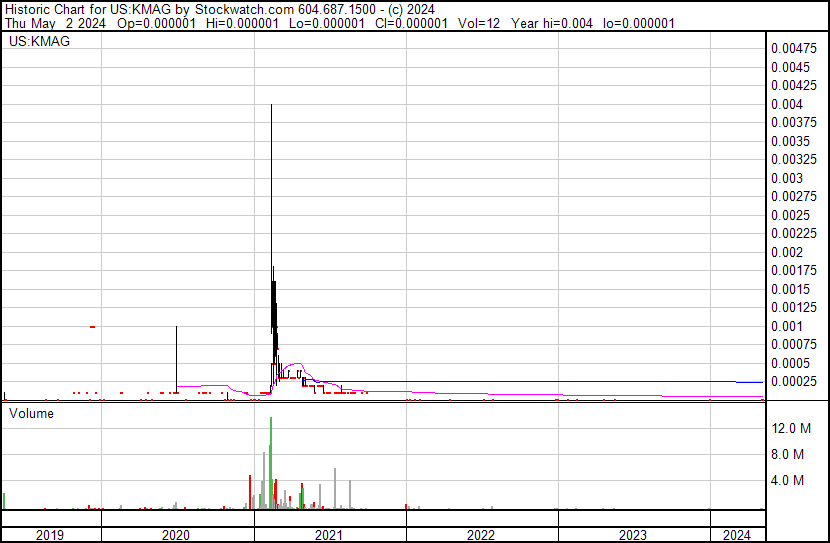Click the 0.00475 price axis value
830x543 pixels.
coord(794,49)
